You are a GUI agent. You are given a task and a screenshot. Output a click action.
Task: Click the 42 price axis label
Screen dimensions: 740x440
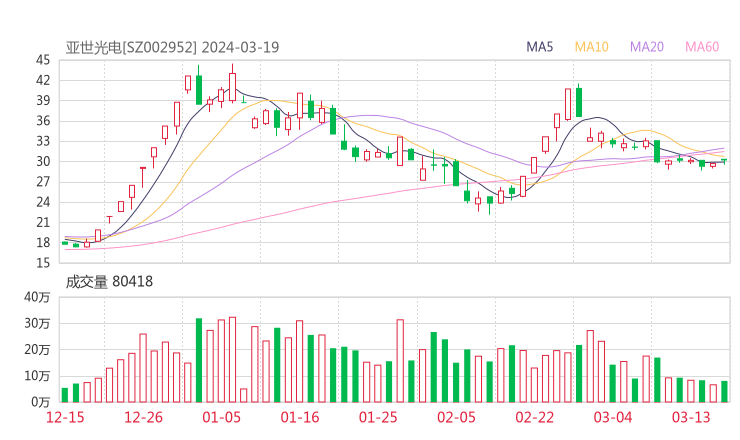click(43, 80)
